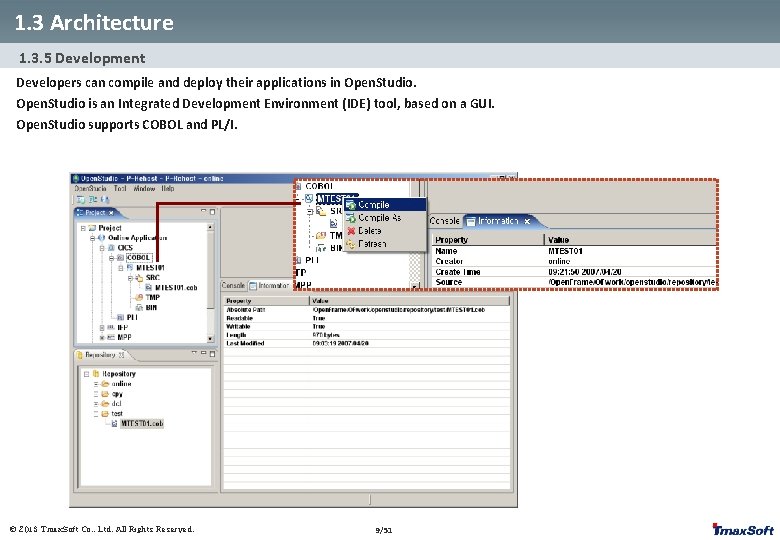Choose Compile As in the context menu
Screen dimensions: 780x540
pos(386,218)
